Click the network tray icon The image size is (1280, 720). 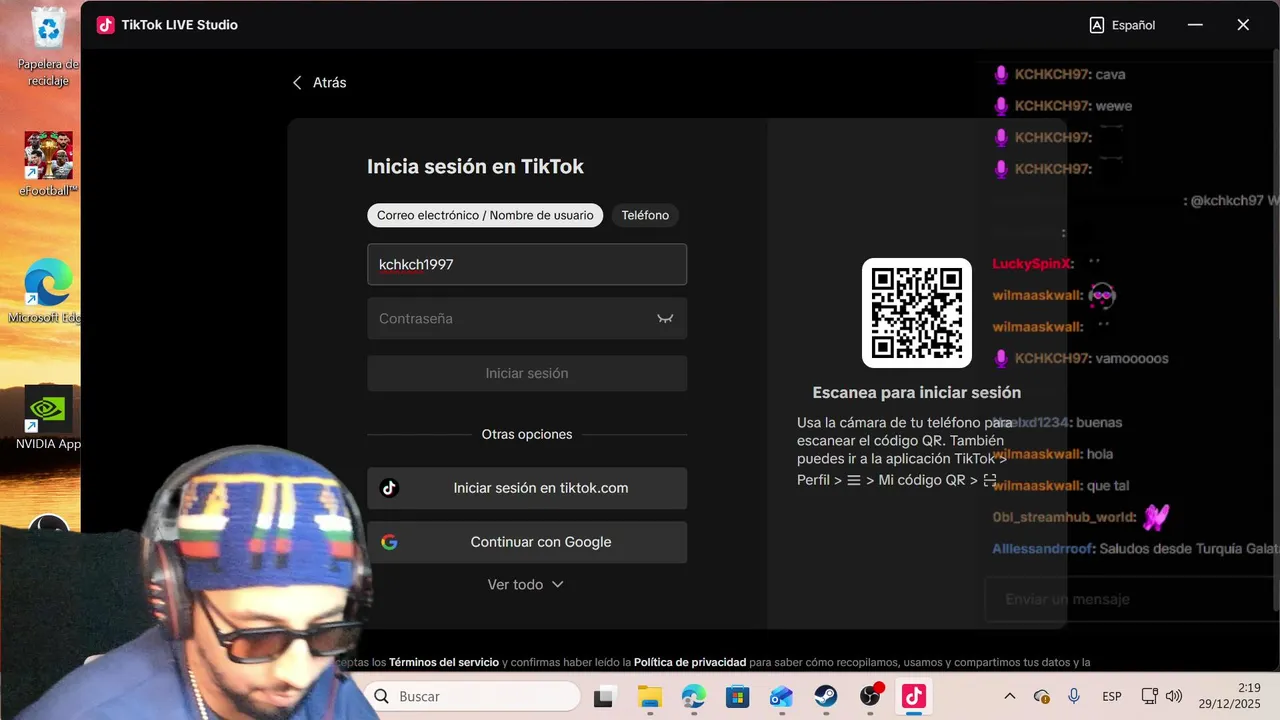click(x=1149, y=696)
